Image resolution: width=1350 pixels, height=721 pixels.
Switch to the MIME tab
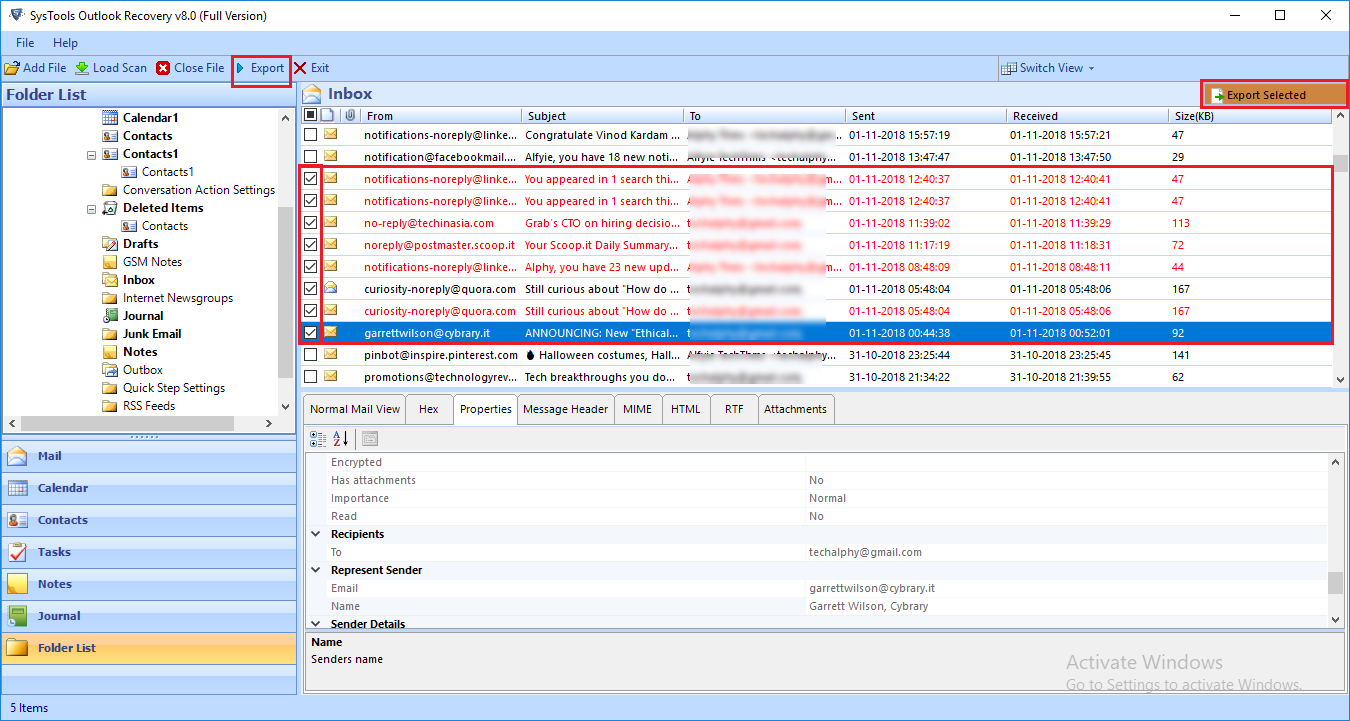[637, 409]
